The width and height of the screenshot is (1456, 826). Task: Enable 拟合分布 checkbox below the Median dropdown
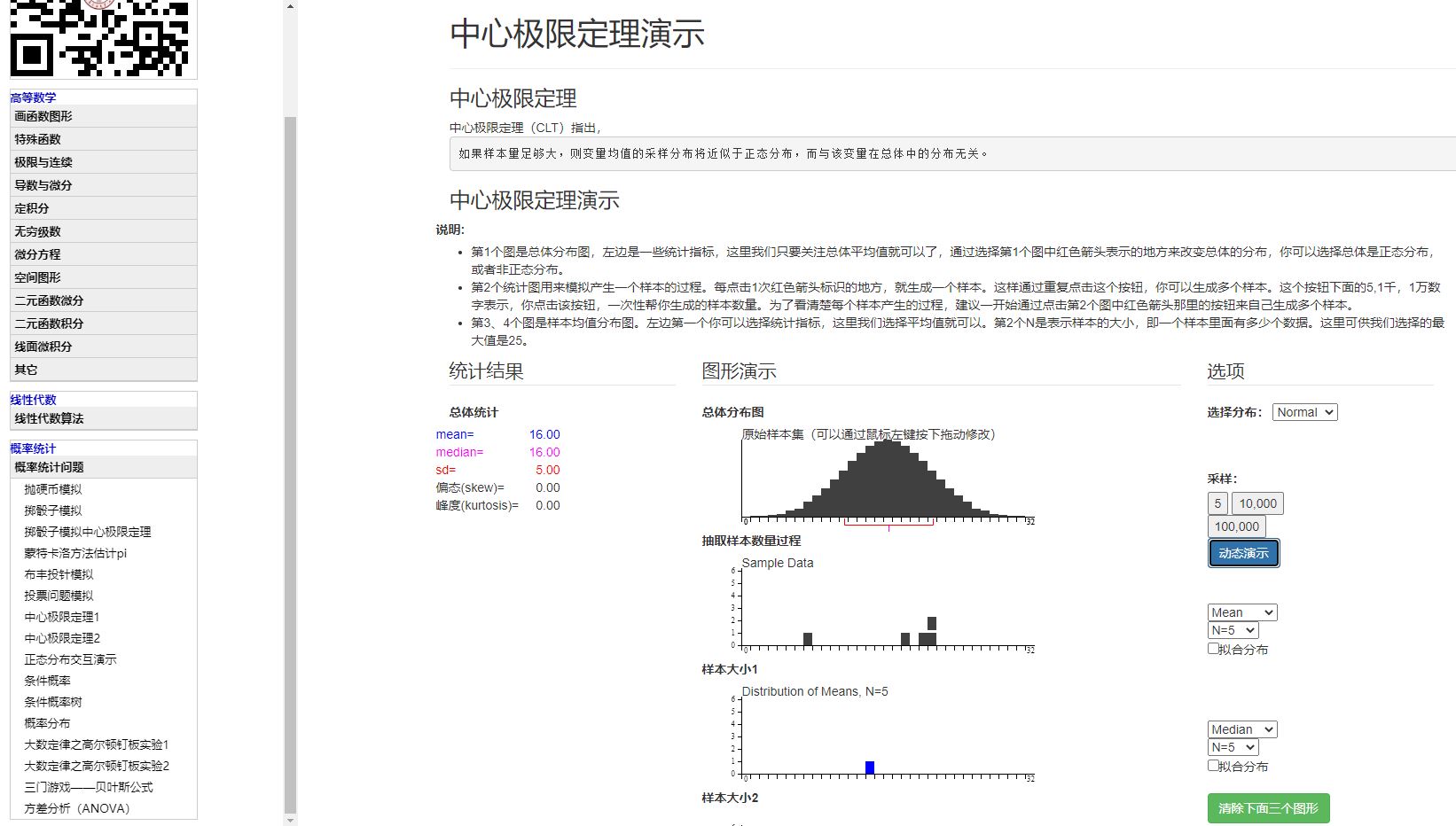[1213, 766]
